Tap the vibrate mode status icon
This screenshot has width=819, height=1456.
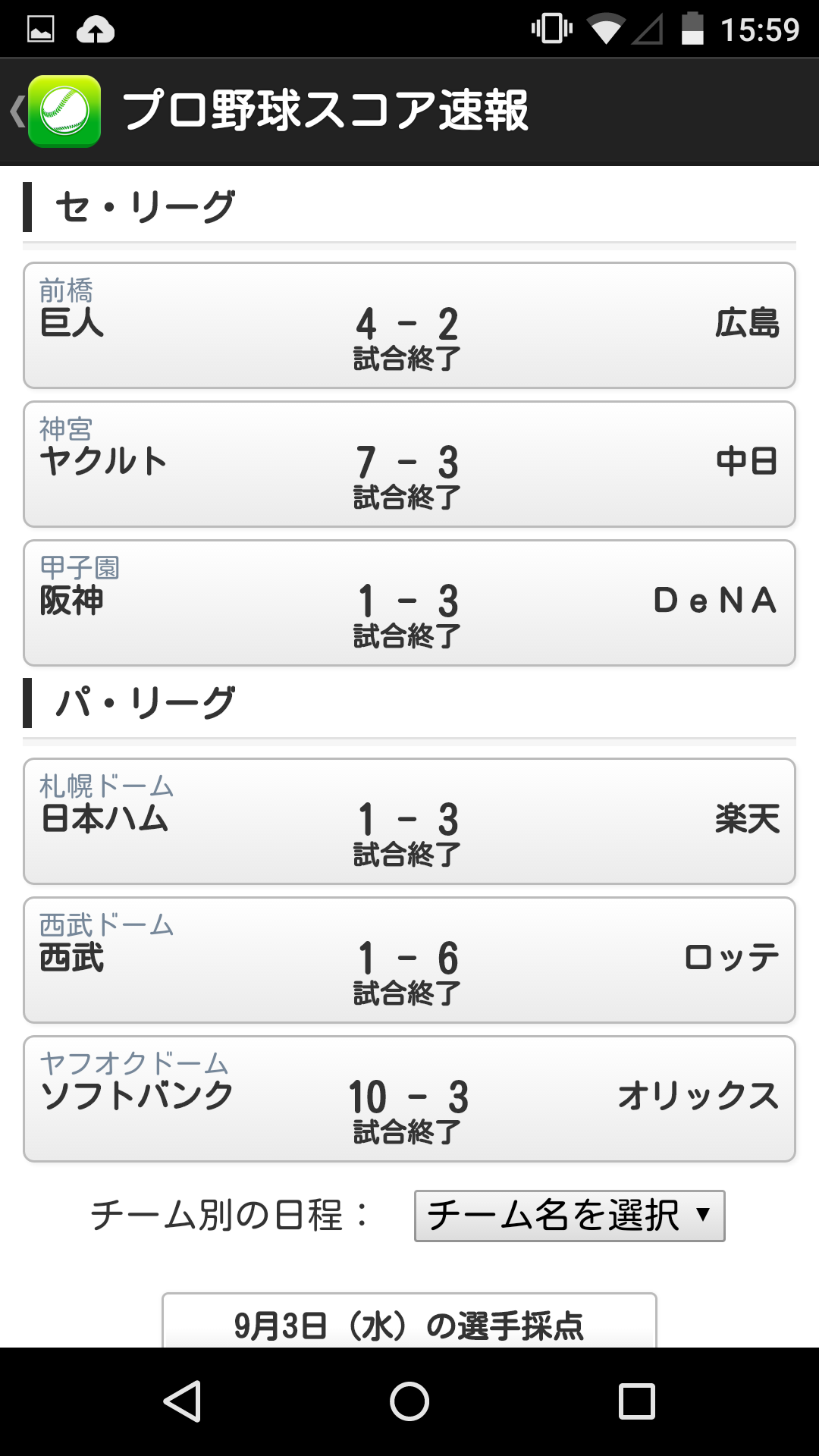[x=551, y=30]
